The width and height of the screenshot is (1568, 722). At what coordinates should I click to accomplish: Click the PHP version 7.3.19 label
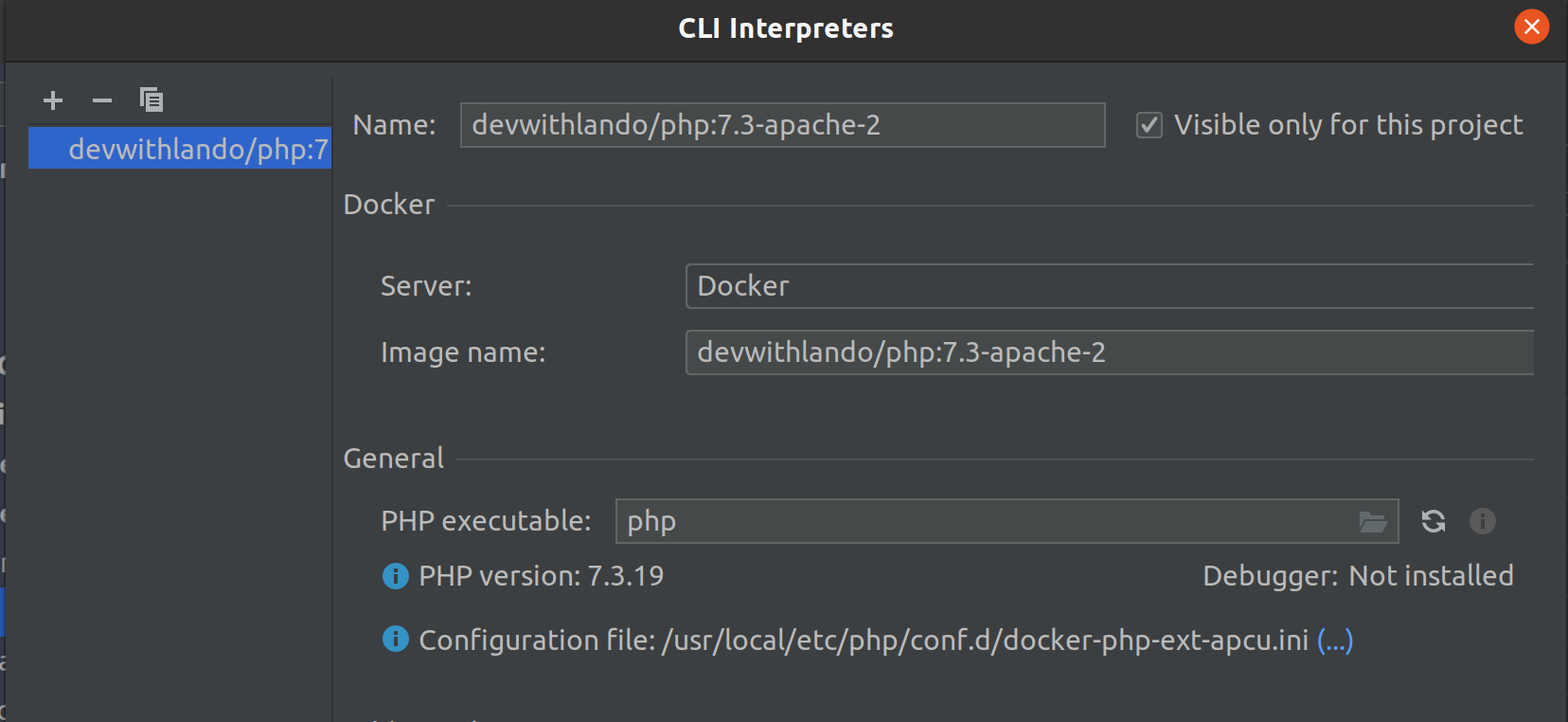(x=542, y=576)
